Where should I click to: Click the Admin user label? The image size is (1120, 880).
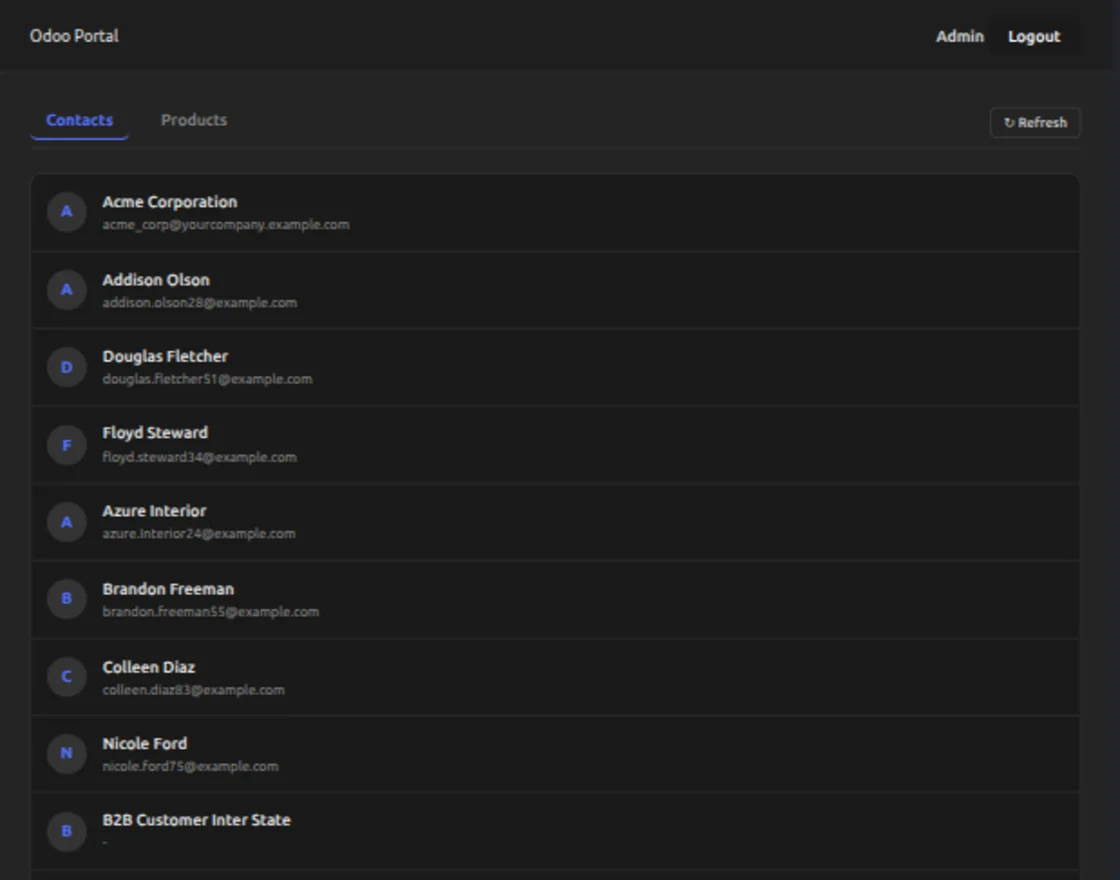(x=959, y=37)
